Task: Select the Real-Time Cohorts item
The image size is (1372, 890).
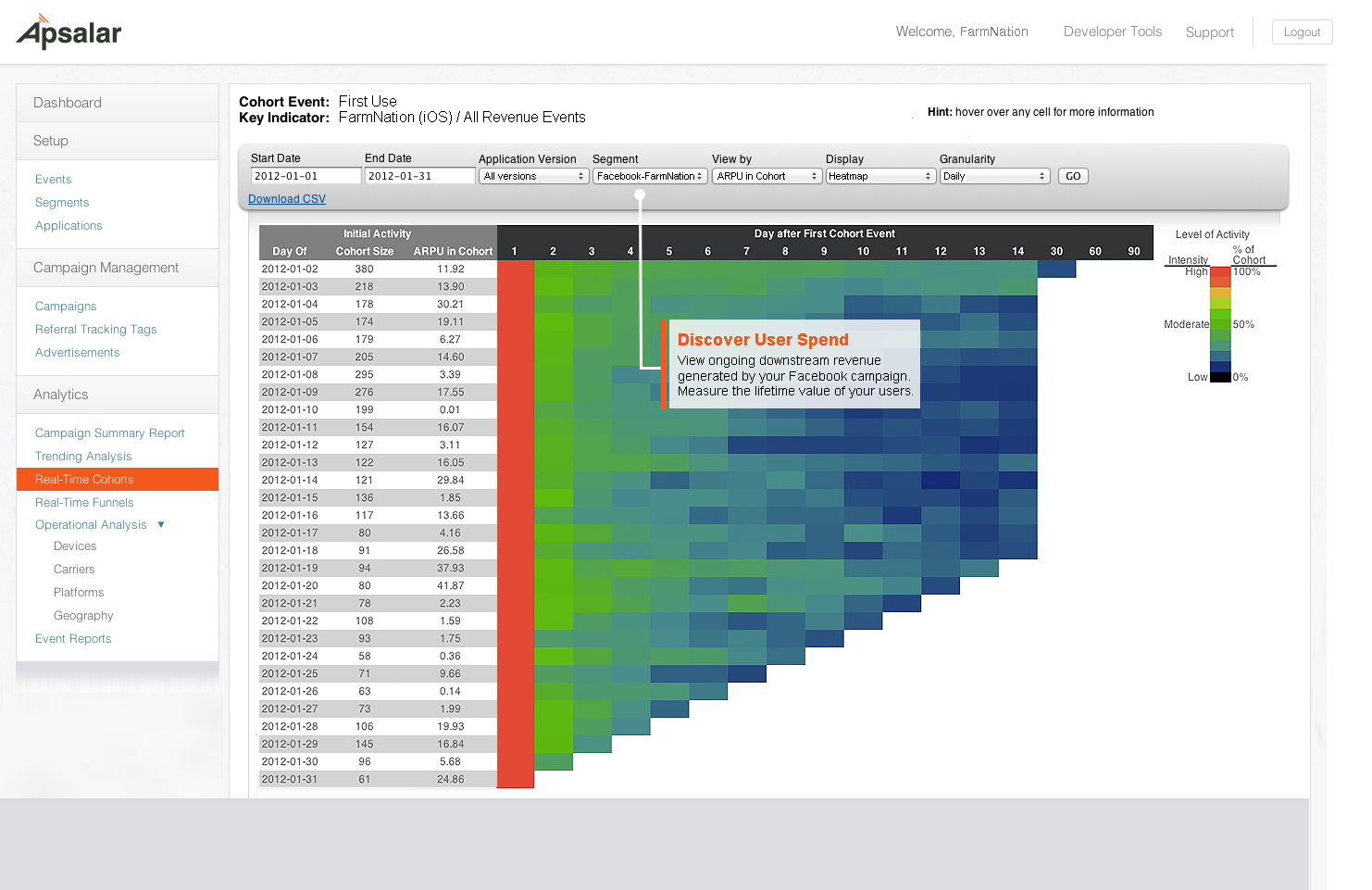Action: click(x=118, y=479)
